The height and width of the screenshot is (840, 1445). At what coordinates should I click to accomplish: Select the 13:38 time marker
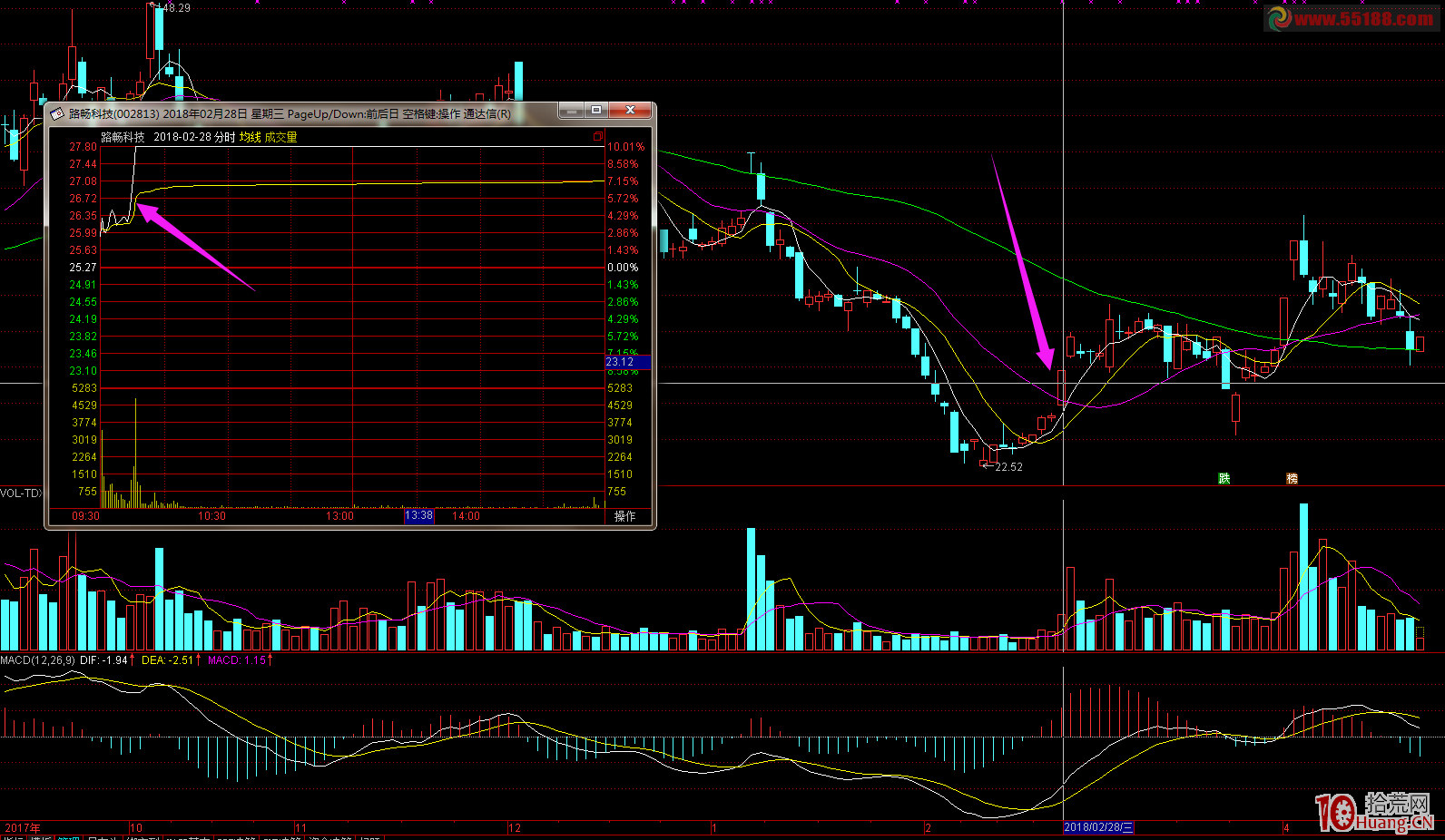(418, 516)
